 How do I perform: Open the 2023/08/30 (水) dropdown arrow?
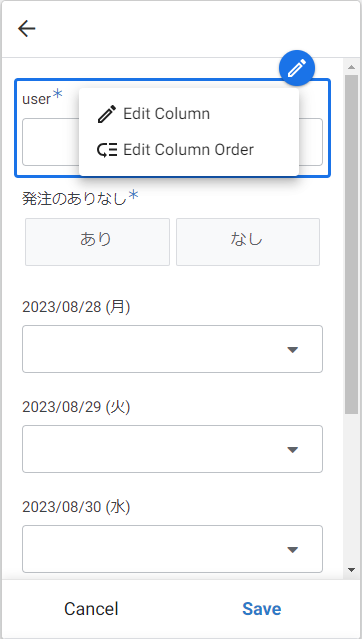pyautogui.click(x=293, y=549)
